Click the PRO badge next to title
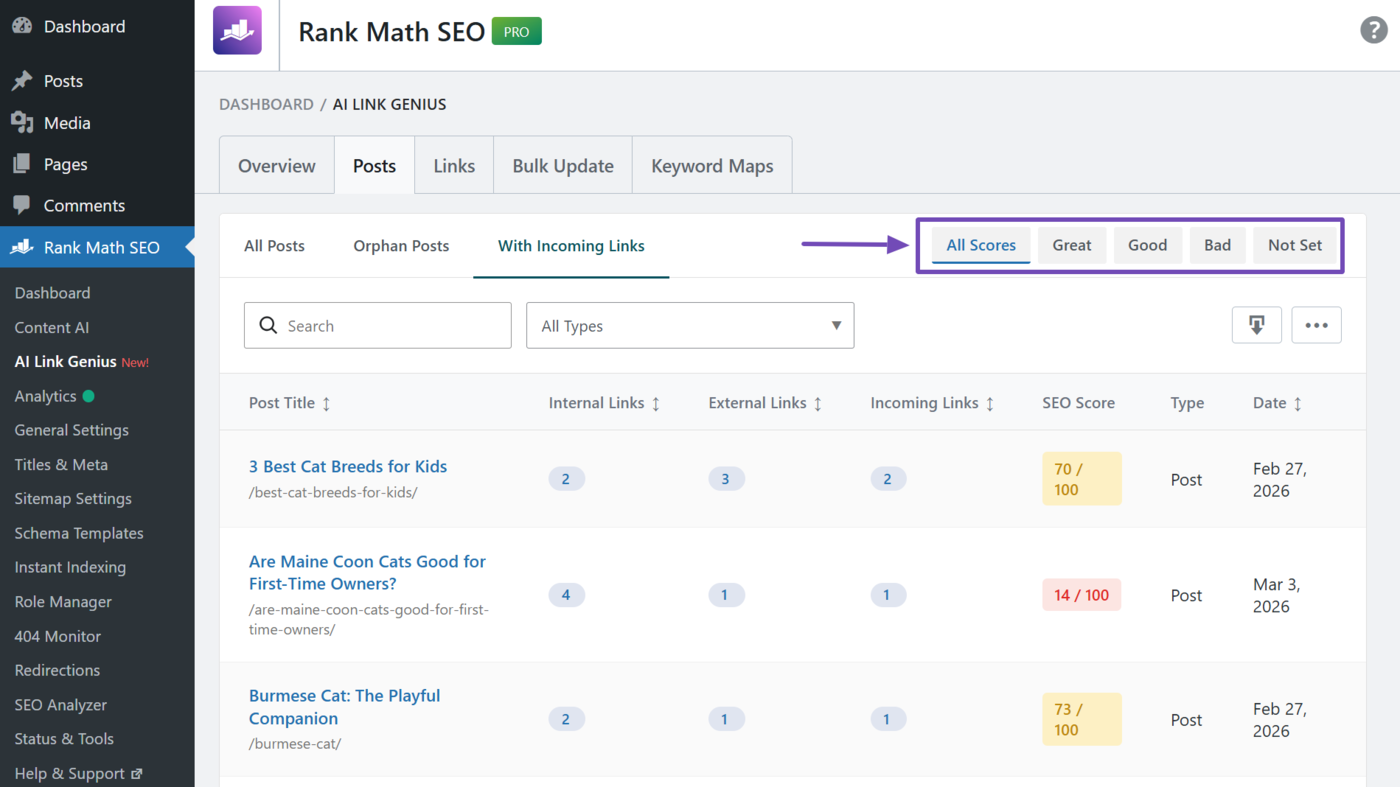 (517, 31)
